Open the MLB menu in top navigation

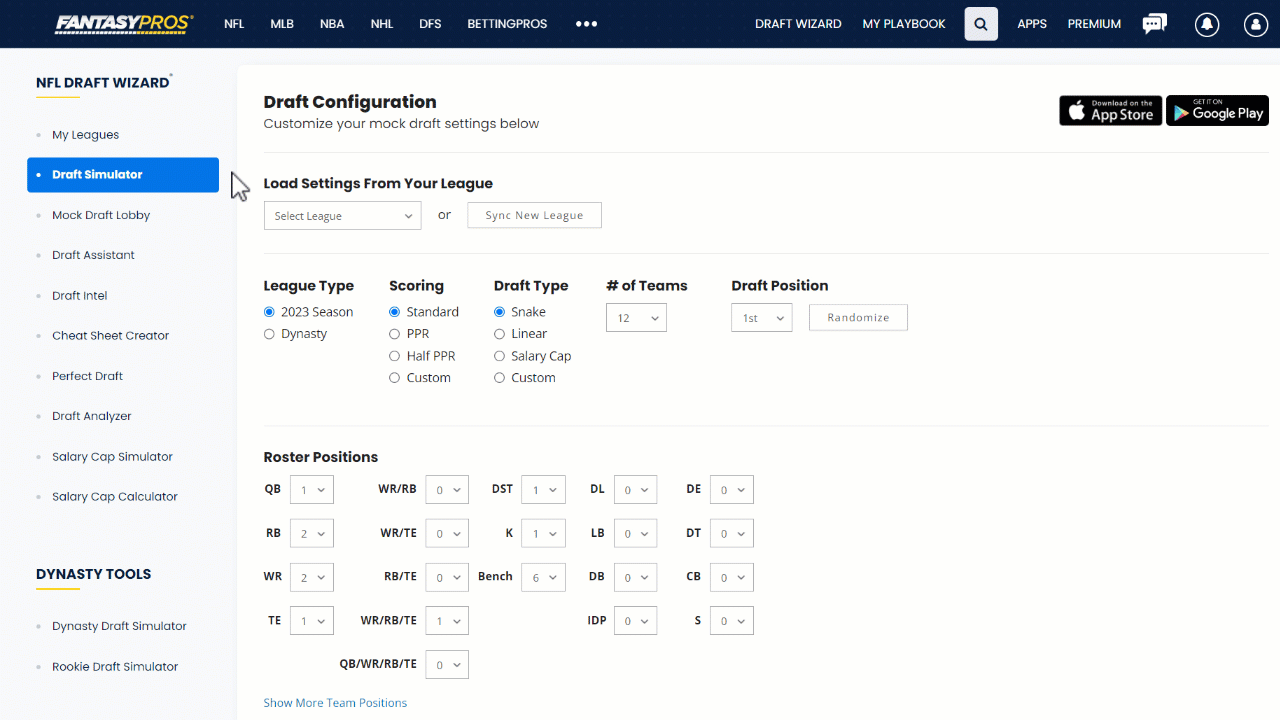click(282, 24)
